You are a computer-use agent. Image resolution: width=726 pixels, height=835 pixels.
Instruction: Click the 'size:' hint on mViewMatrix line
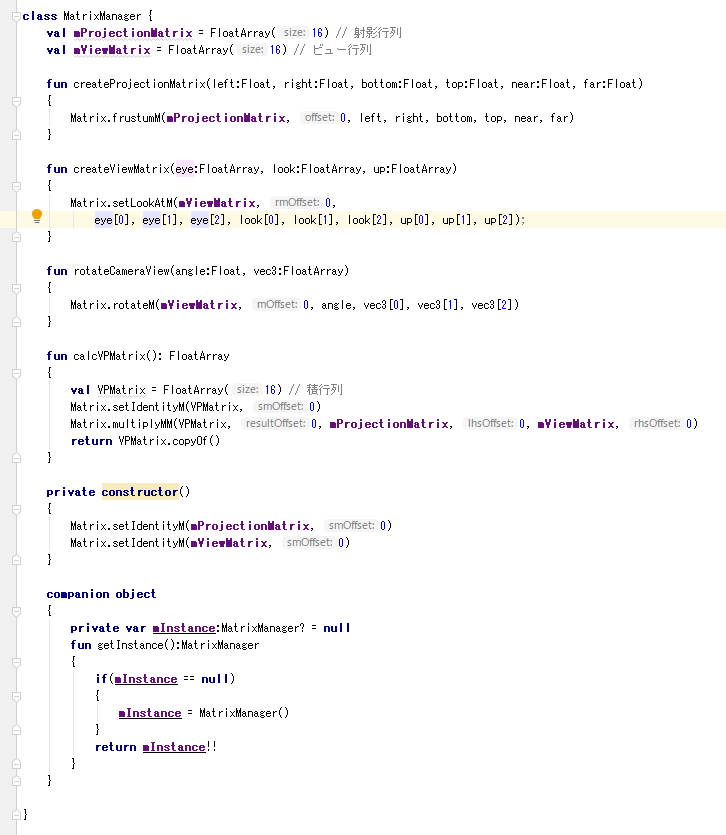point(252,50)
